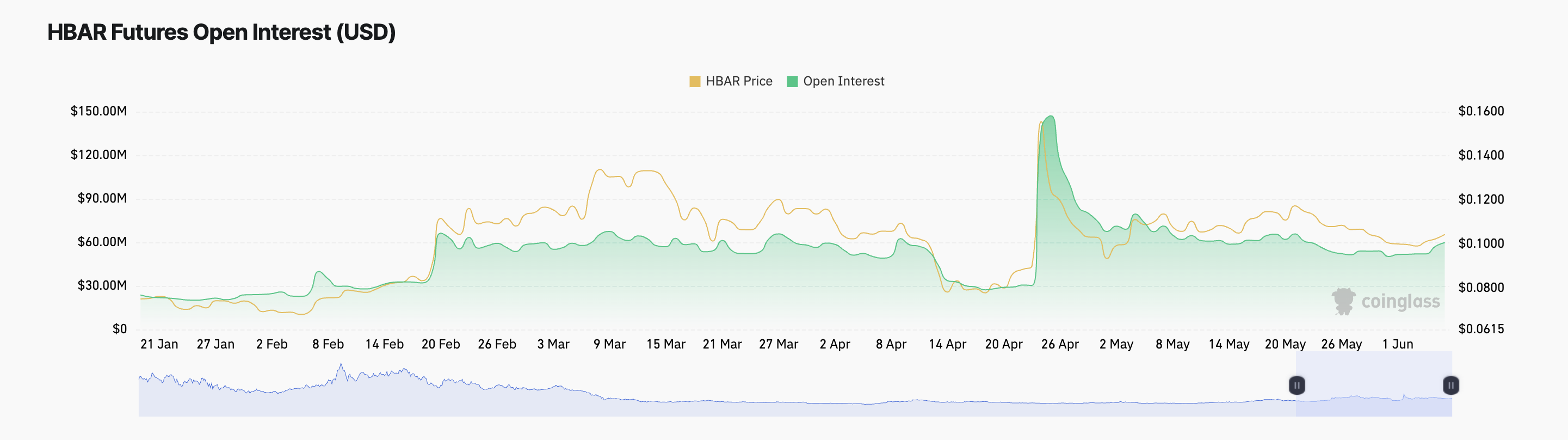The height and width of the screenshot is (440, 1568).
Task: Click the right range slider handle
Action: [x=1450, y=385]
